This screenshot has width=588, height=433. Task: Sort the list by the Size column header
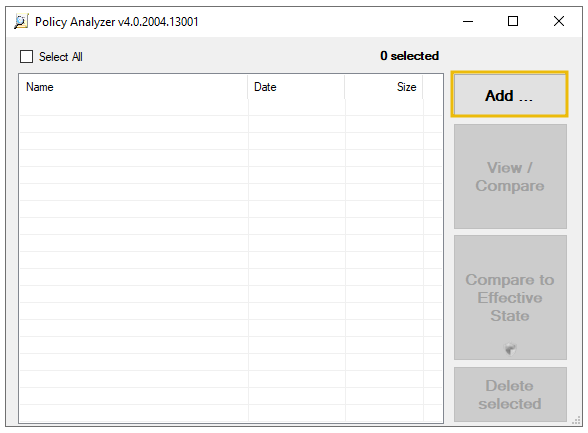(384, 87)
